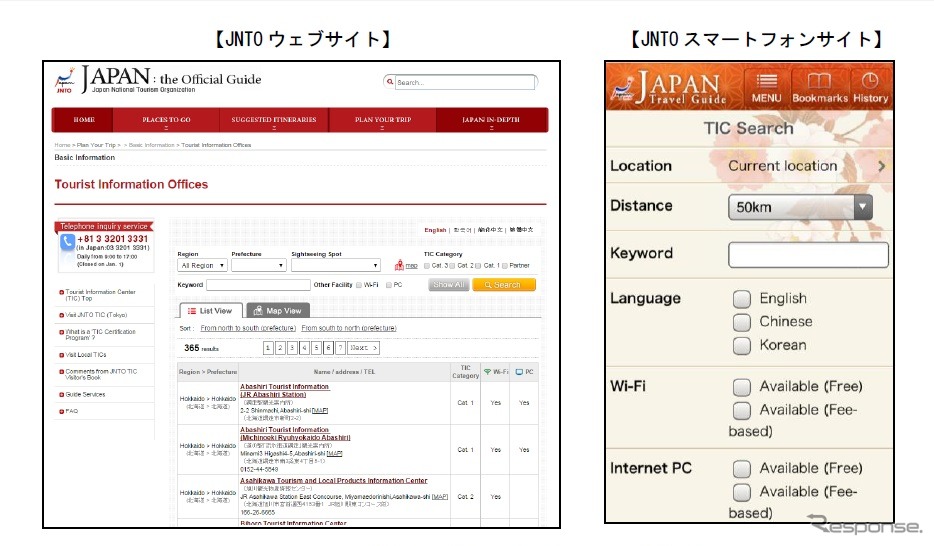Click the smartphone site Keyword field
This screenshot has width=934, height=546.
click(808, 255)
